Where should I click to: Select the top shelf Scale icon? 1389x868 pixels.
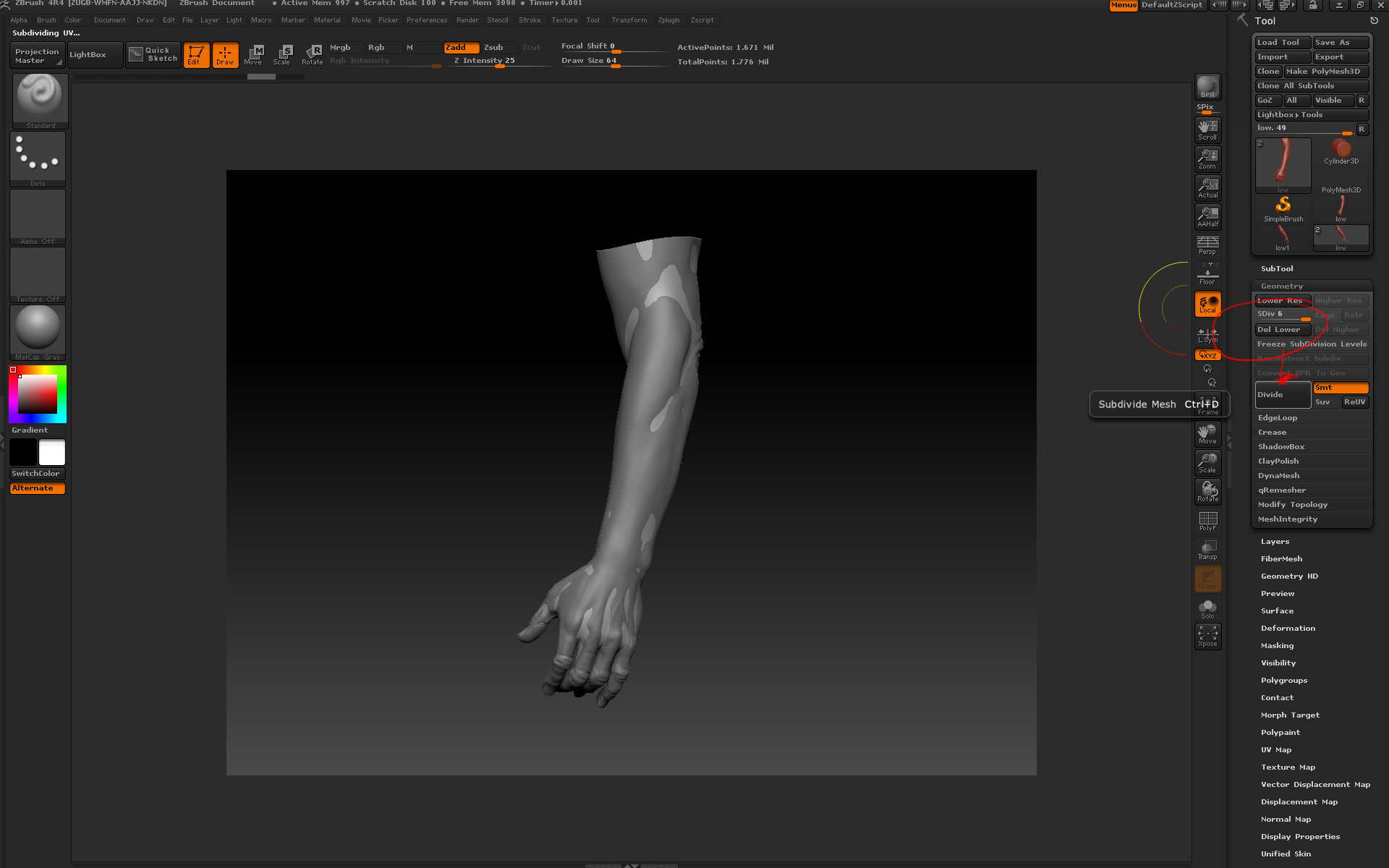(x=282, y=55)
